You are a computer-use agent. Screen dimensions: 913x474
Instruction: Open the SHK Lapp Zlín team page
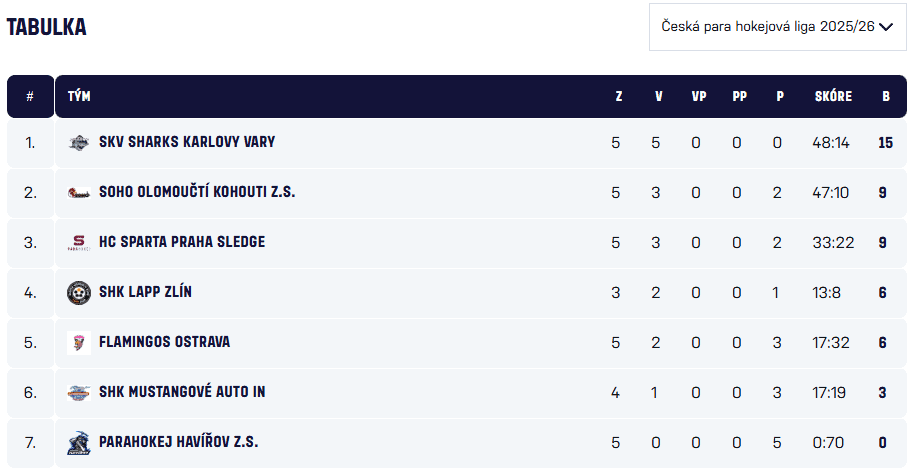tap(145, 292)
